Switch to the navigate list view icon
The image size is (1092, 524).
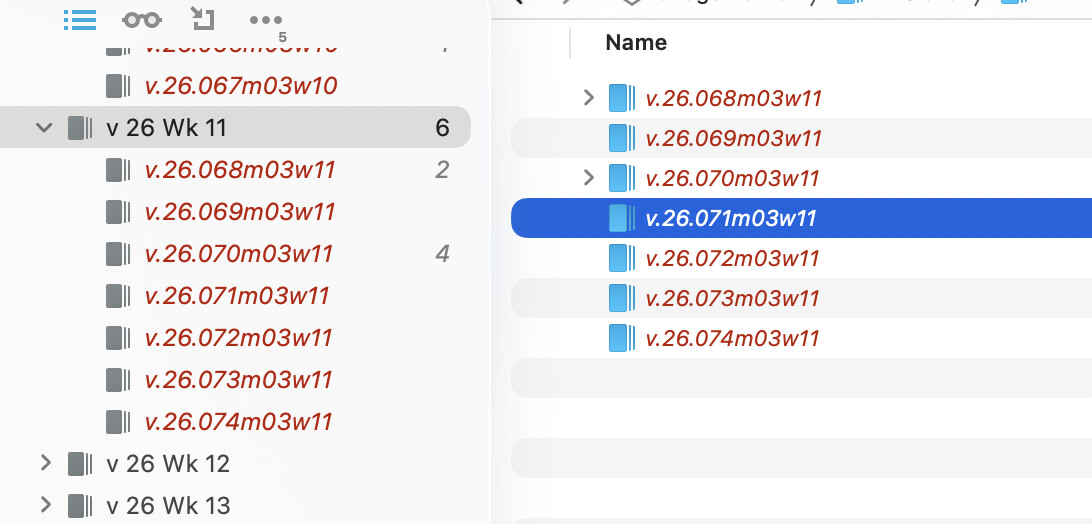coord(79,19)
